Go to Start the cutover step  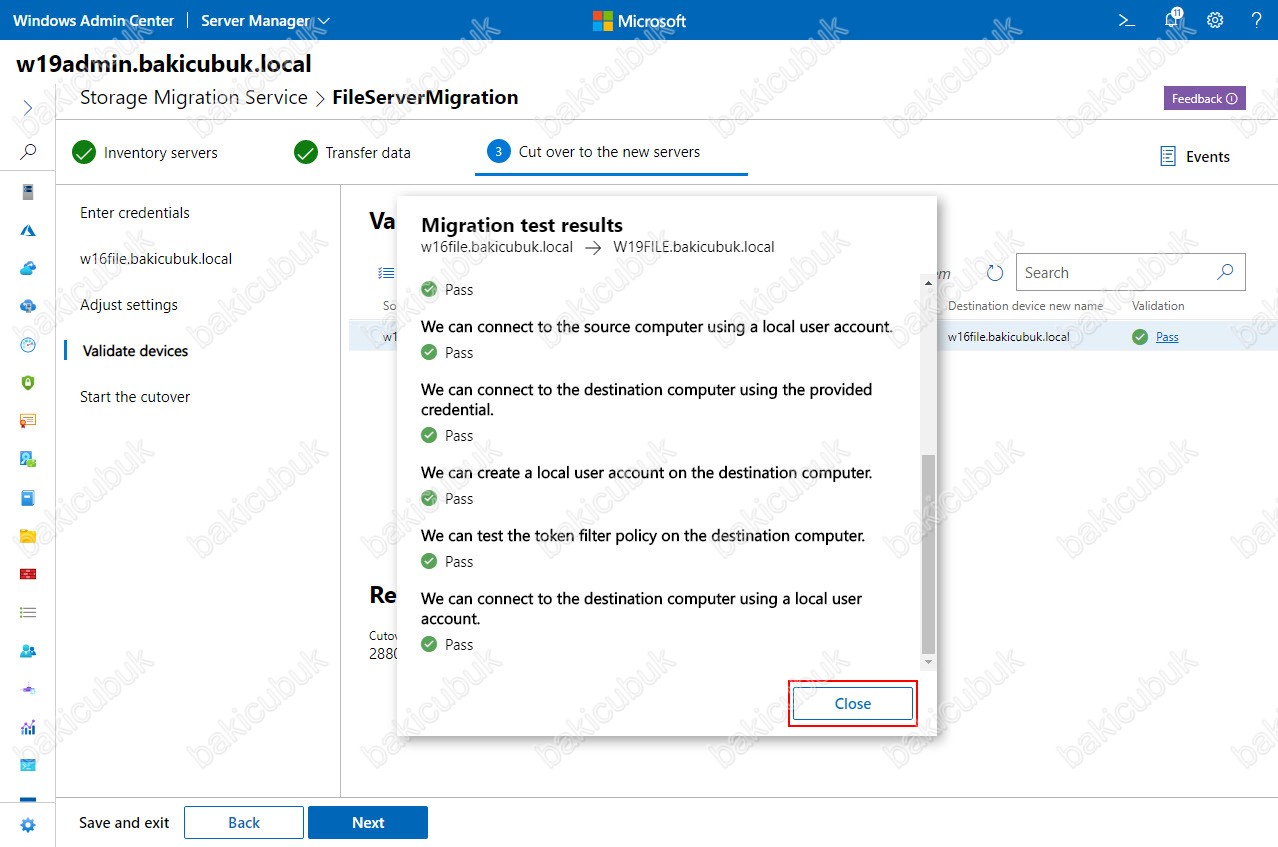pos(135,397)
